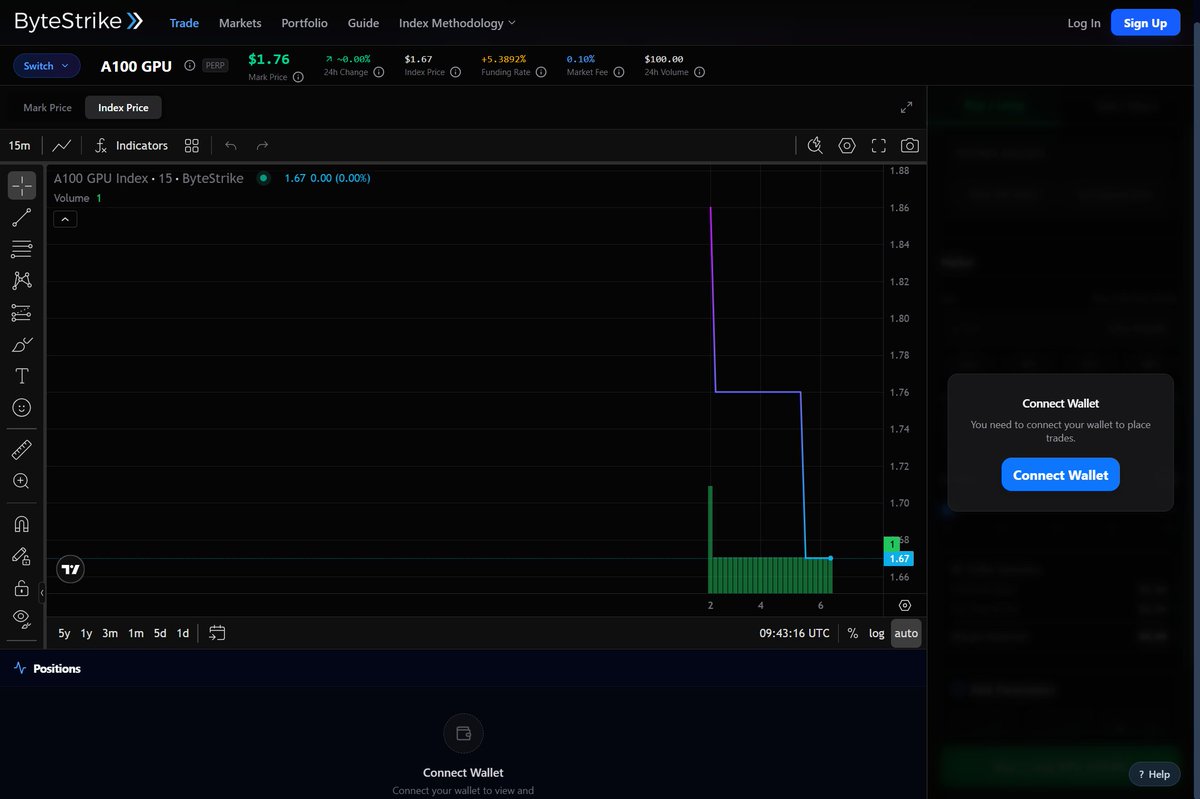Show A100 GPU info tooltip icon
This screenshot has height=799, width=1200.
[190, 66]
